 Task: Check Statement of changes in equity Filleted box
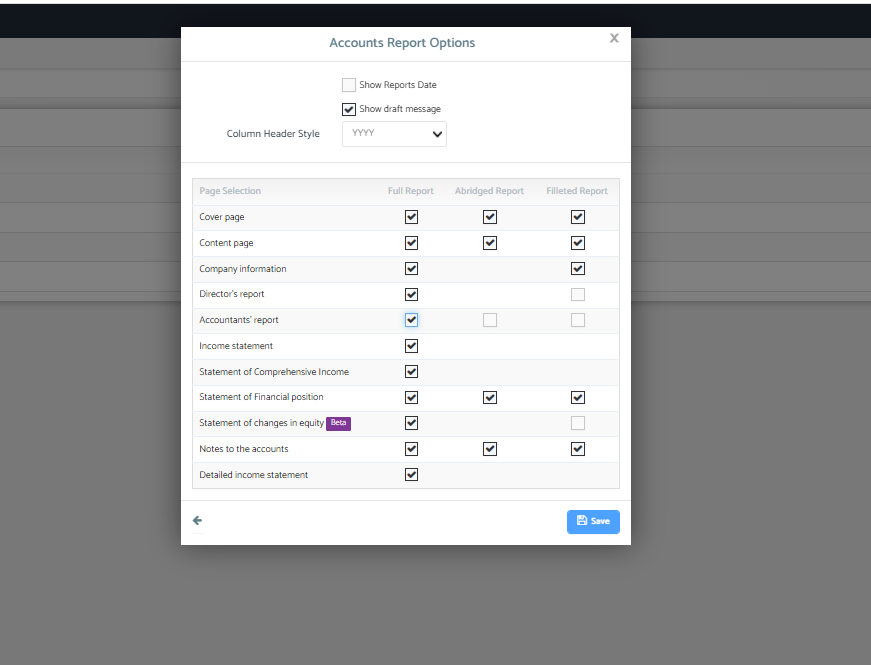[x=578, y=423]
